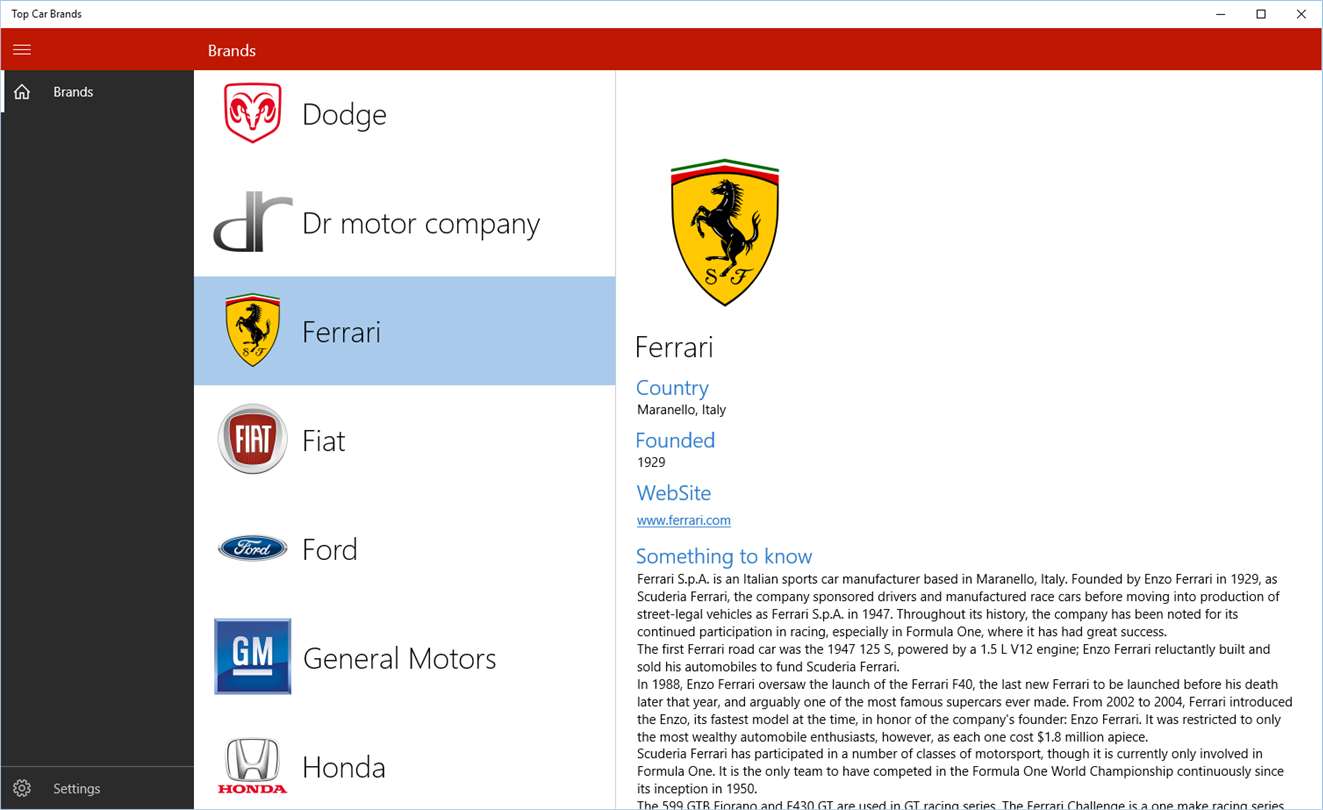Select the Dr motor company name
This screenshot has width=1323, height=810.
(x=421, y=223)
